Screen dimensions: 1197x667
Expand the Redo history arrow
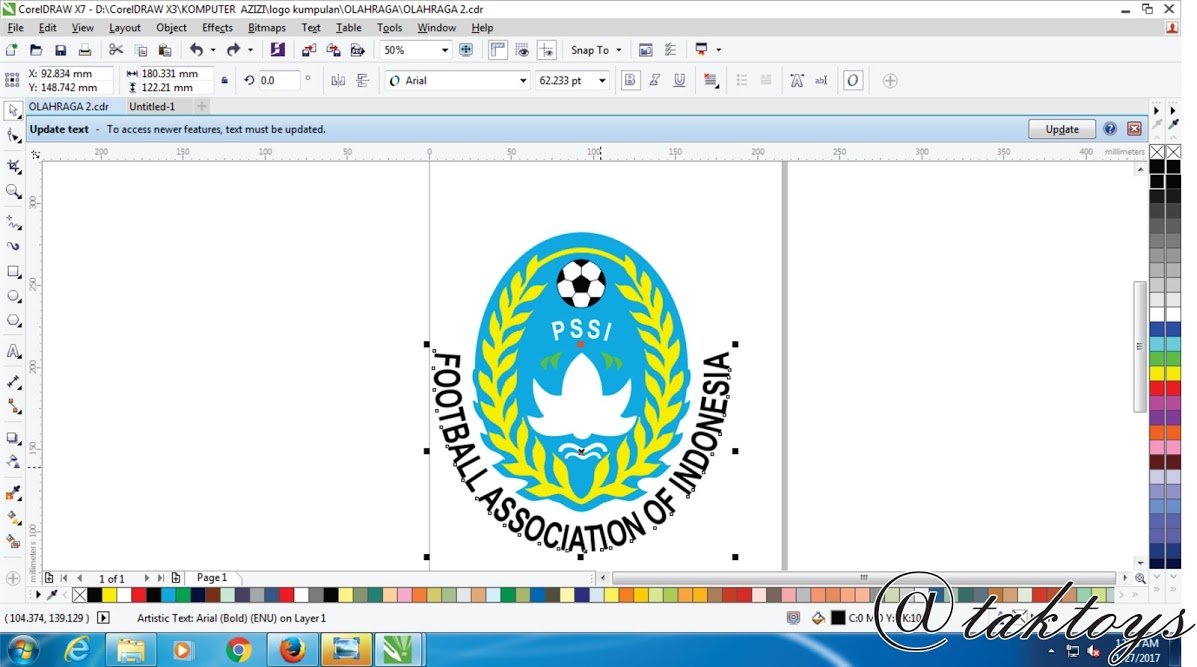[x=250, y=50]
